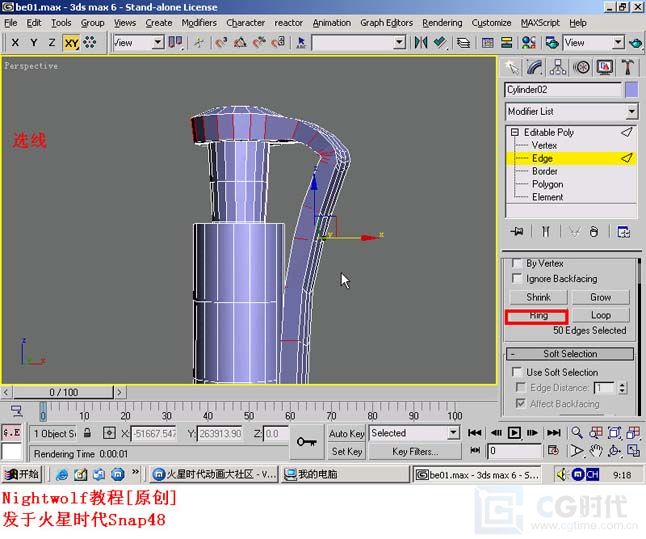The height and width of the screenshot is (539, 646).
Task: Click the Grow selection button
Action: (601, 297)
